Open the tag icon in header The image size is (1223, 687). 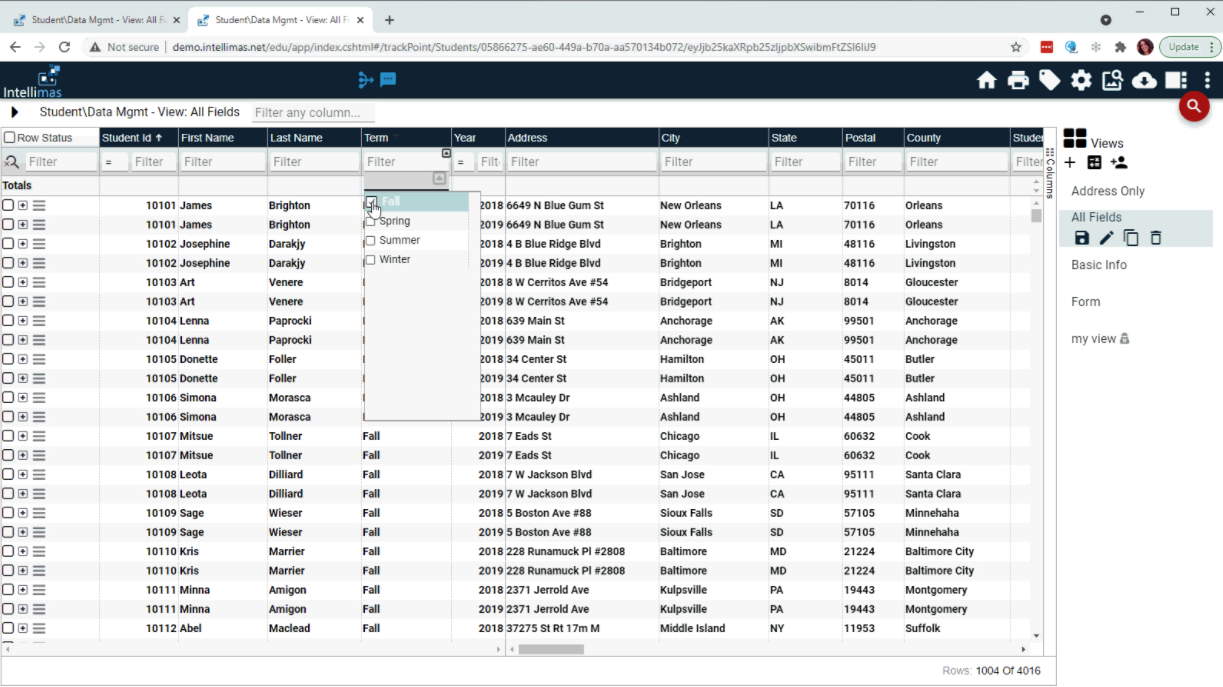pyautogui.click(x=1049, y=81)
